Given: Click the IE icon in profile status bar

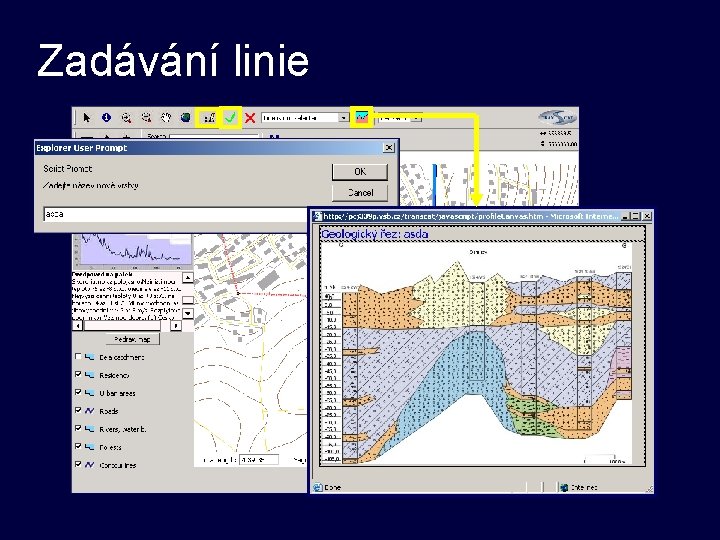Looking at the screenshot, I should [x=317, y=487].
